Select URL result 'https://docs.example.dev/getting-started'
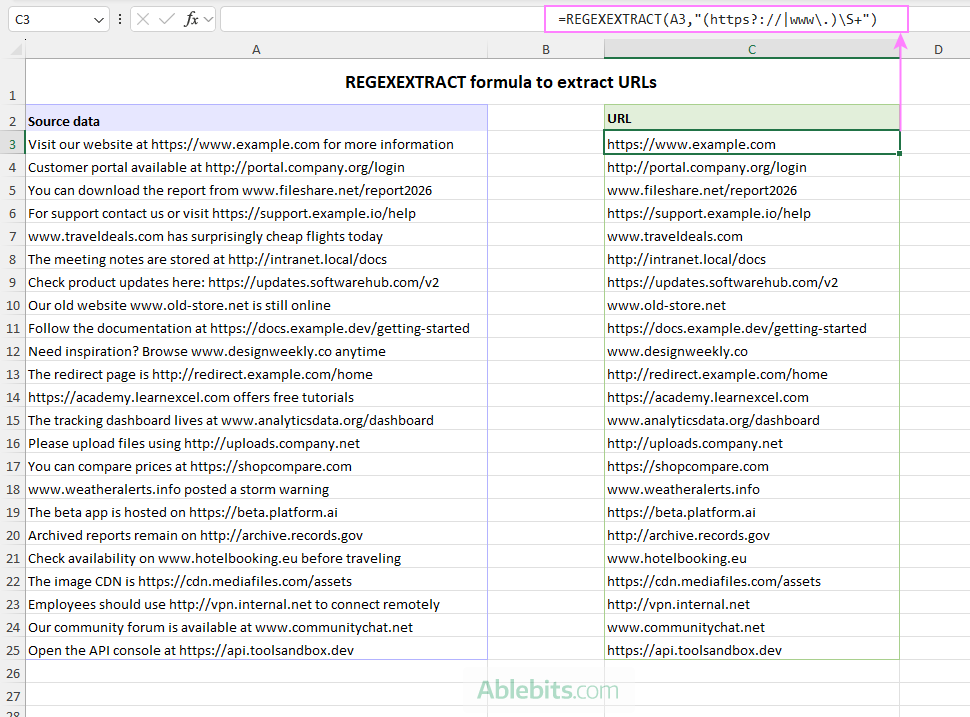The image size is (970, 717). point(752,328)
